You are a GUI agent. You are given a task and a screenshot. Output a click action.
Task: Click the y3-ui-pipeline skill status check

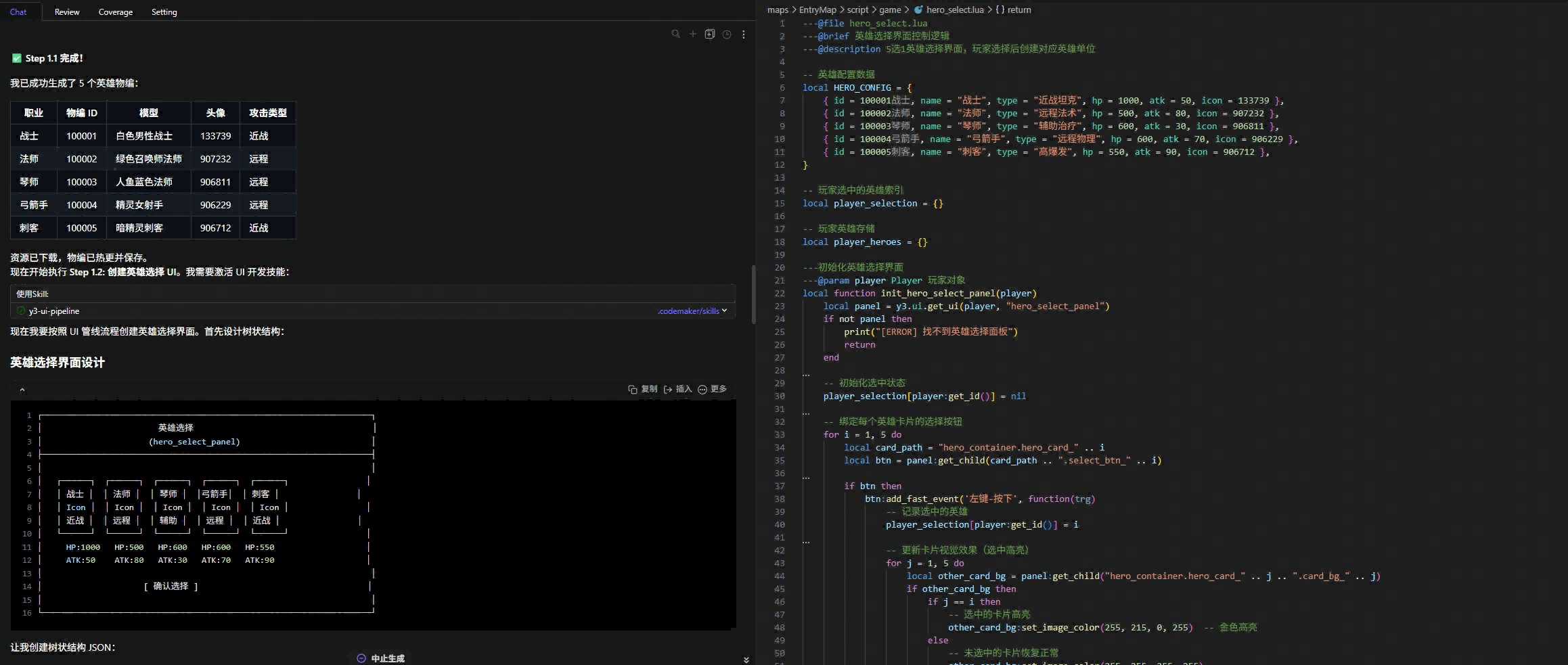click(x=21, y=311)
